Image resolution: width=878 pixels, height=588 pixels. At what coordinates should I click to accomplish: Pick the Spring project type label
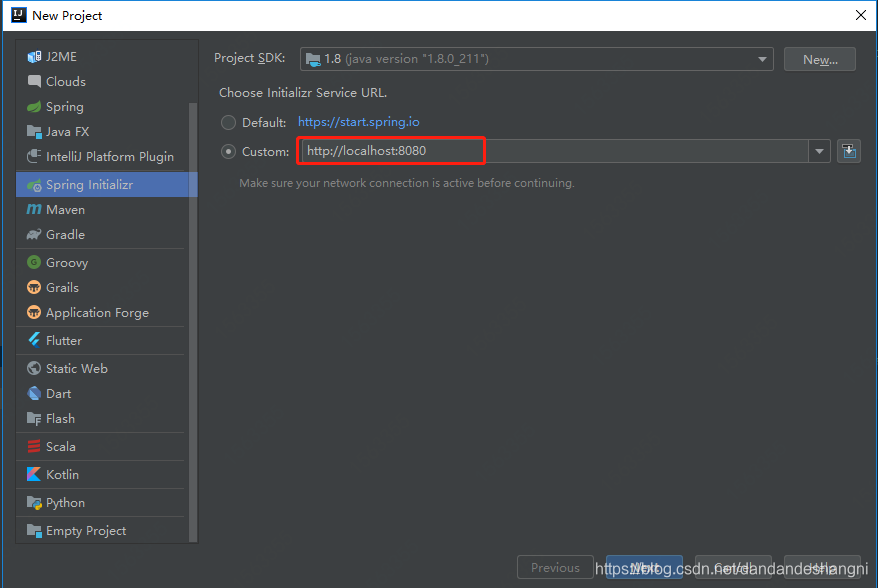click(x=65, y=106)
